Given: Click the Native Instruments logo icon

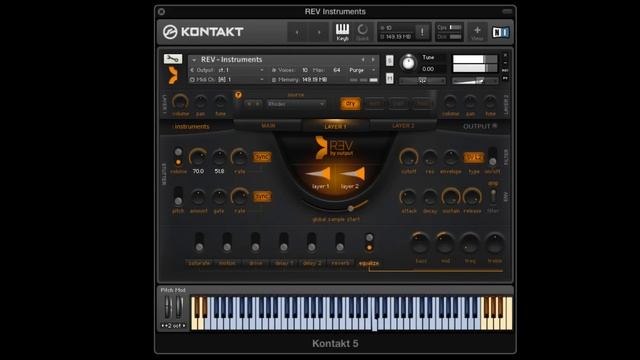Looking at the screenshot, I should tap(500, 32).
